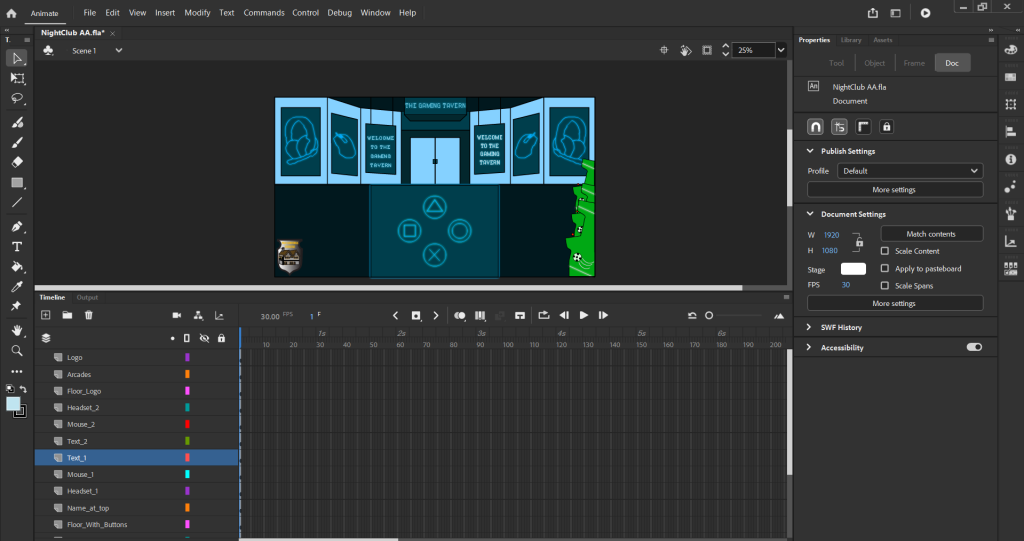Open the publish Profile dropdown
Image resolution: width=1024 pixels, height=541 pixels.
[909, 171]
